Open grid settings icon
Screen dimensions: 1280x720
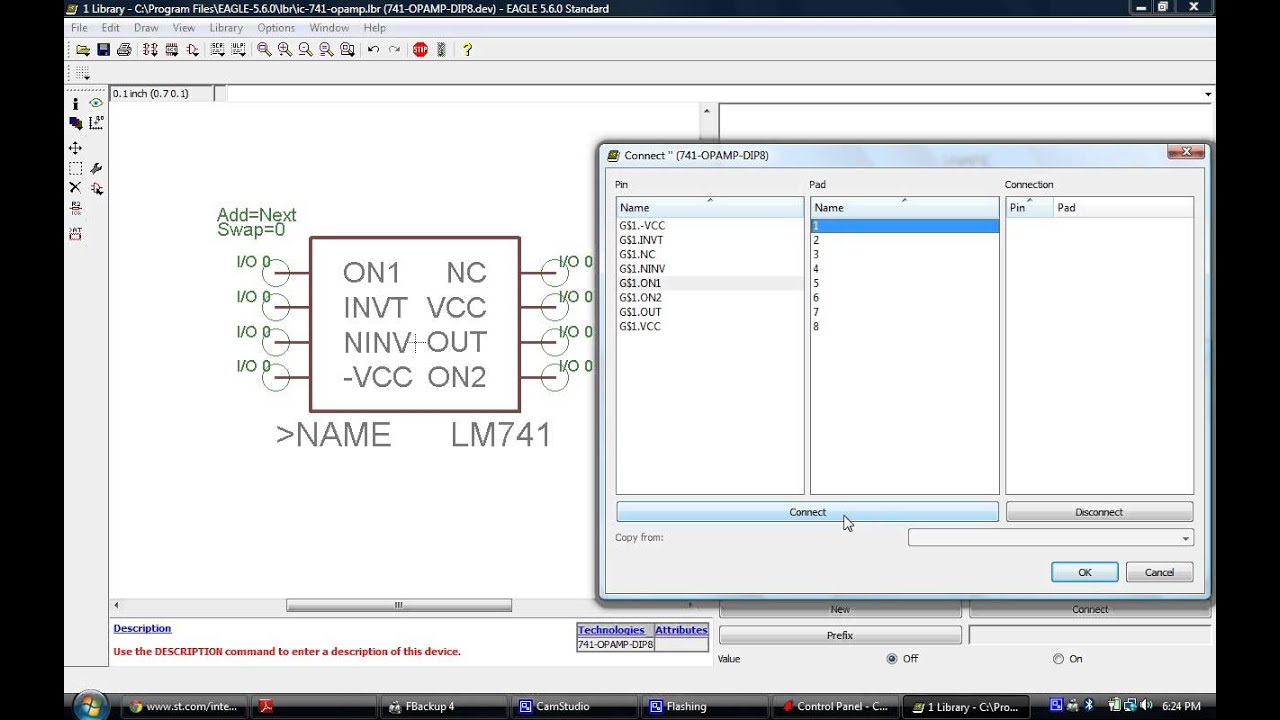click(83, 73)
